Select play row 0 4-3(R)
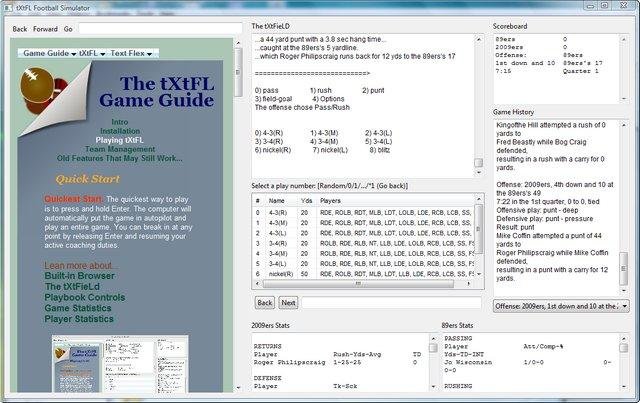 pos(364,213)
